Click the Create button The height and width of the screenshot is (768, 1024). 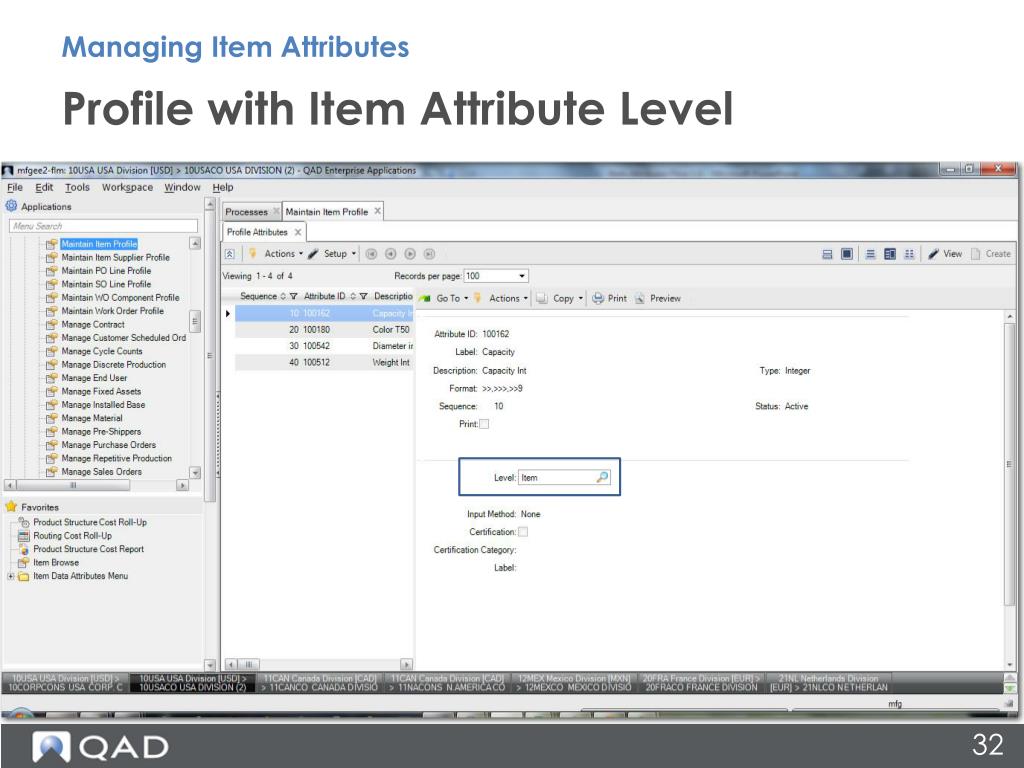(x=991, y=254)
